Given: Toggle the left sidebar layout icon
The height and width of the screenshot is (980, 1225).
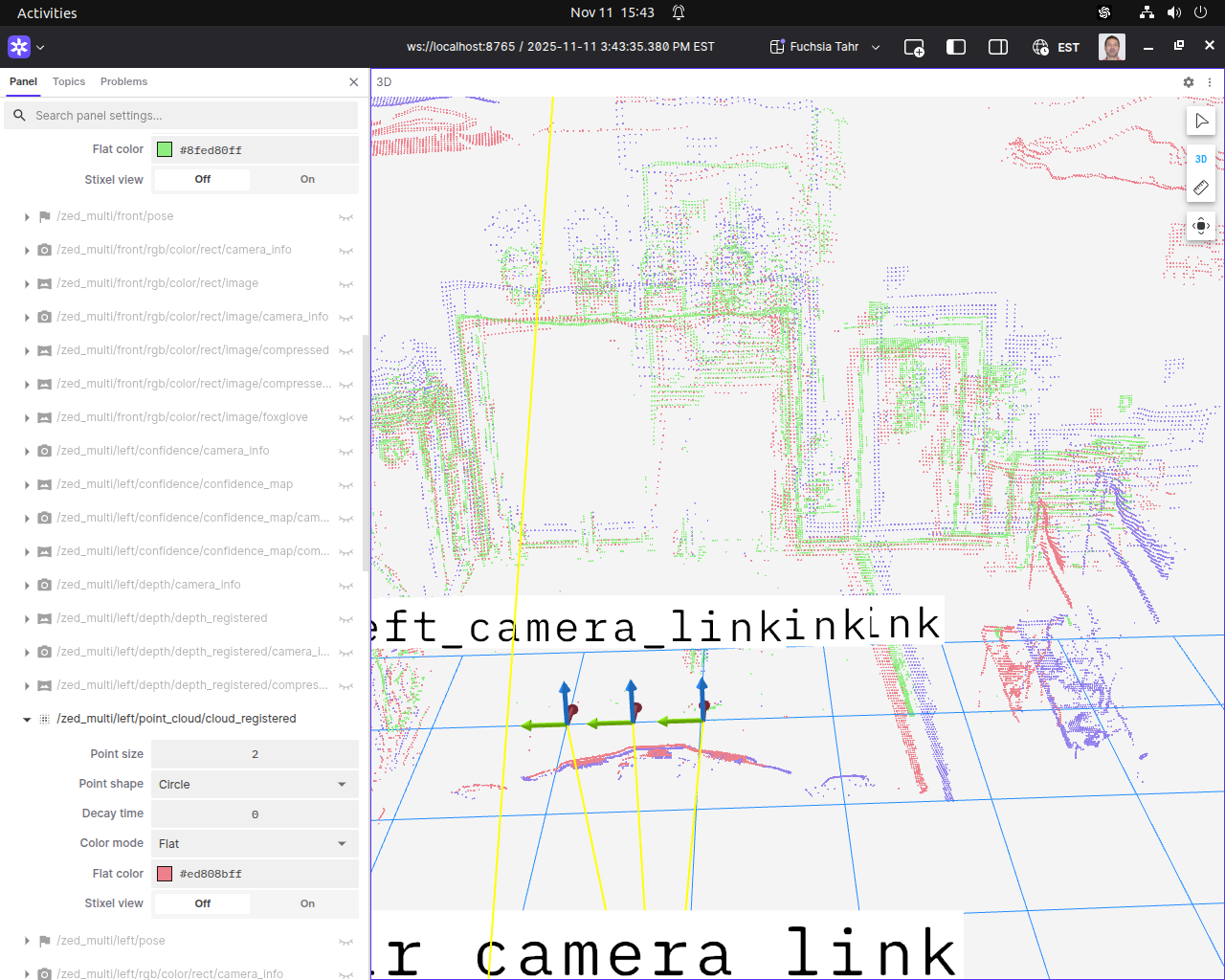Looking at the screenshot, I should (955, 47).
